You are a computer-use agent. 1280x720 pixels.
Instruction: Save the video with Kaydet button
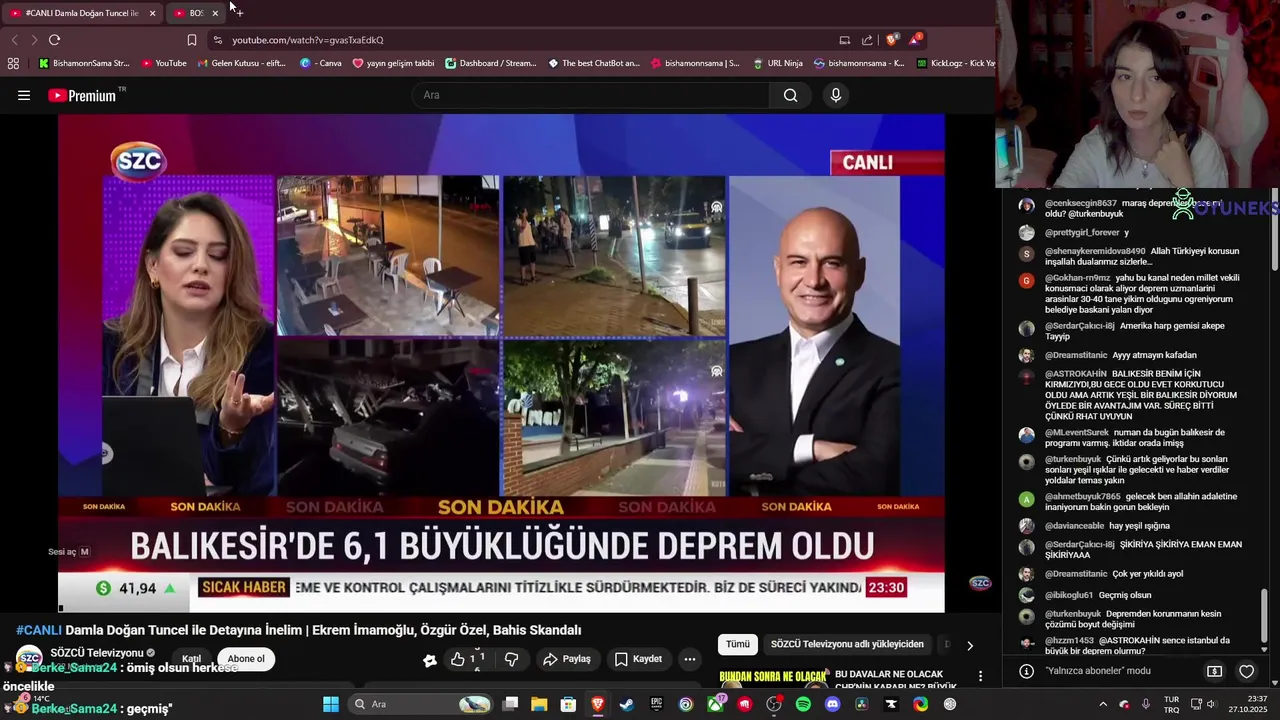tap(638, 659)
